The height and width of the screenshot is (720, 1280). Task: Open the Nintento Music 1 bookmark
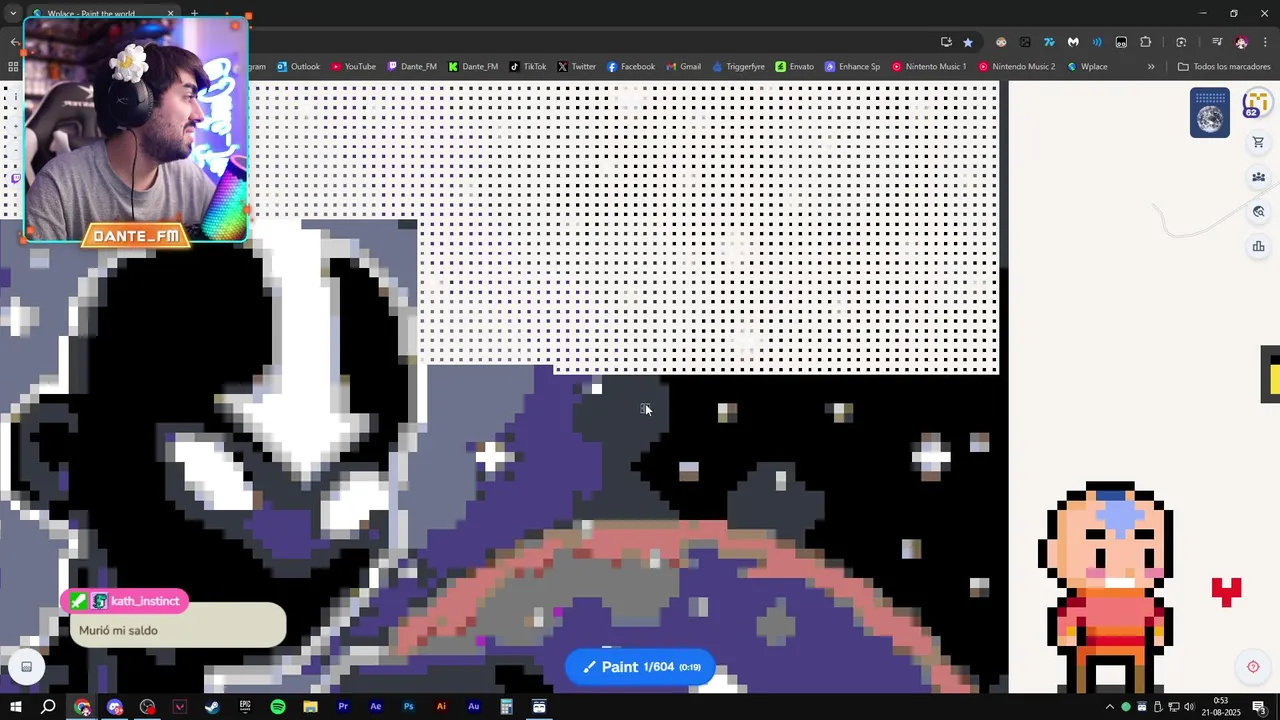pyautogui.click(x=929, y=67)
